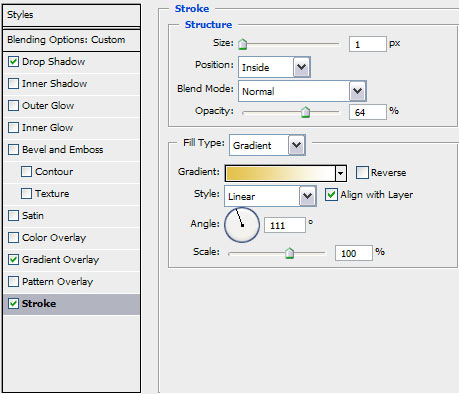
Task: Open the gradient Style dropdown
Action: pyautogui.click(x=270, y=196)
